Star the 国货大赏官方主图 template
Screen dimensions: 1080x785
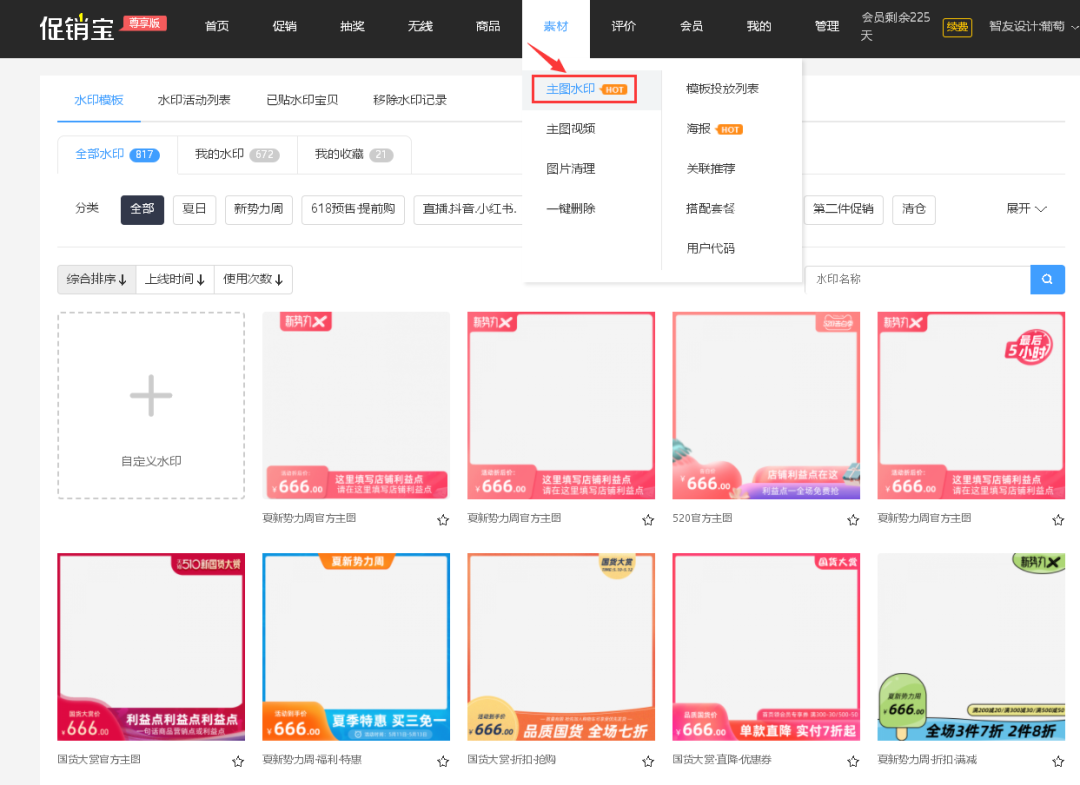[238, 761]
